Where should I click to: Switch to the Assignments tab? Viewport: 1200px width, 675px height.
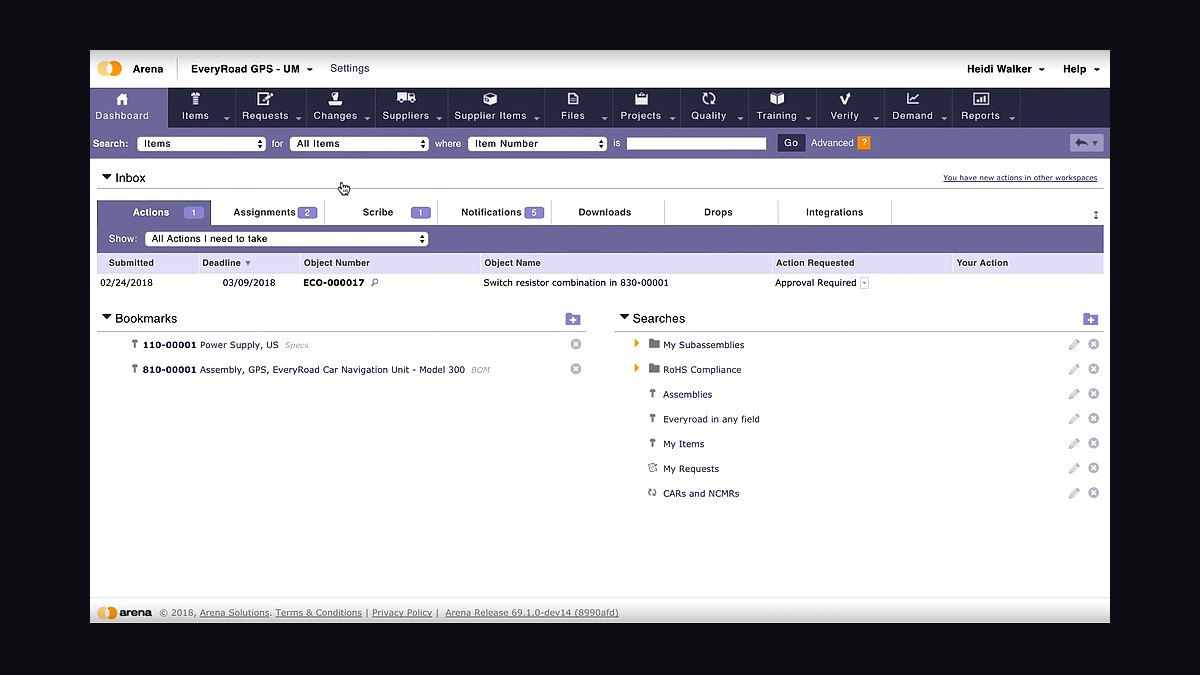274,212
